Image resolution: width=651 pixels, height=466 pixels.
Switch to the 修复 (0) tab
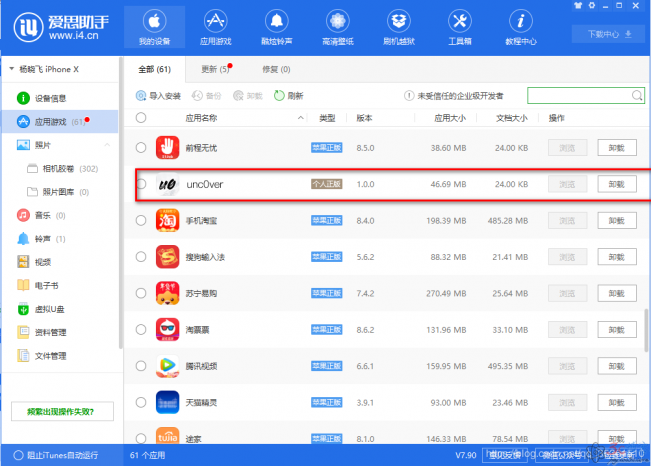tap(276, 69)
